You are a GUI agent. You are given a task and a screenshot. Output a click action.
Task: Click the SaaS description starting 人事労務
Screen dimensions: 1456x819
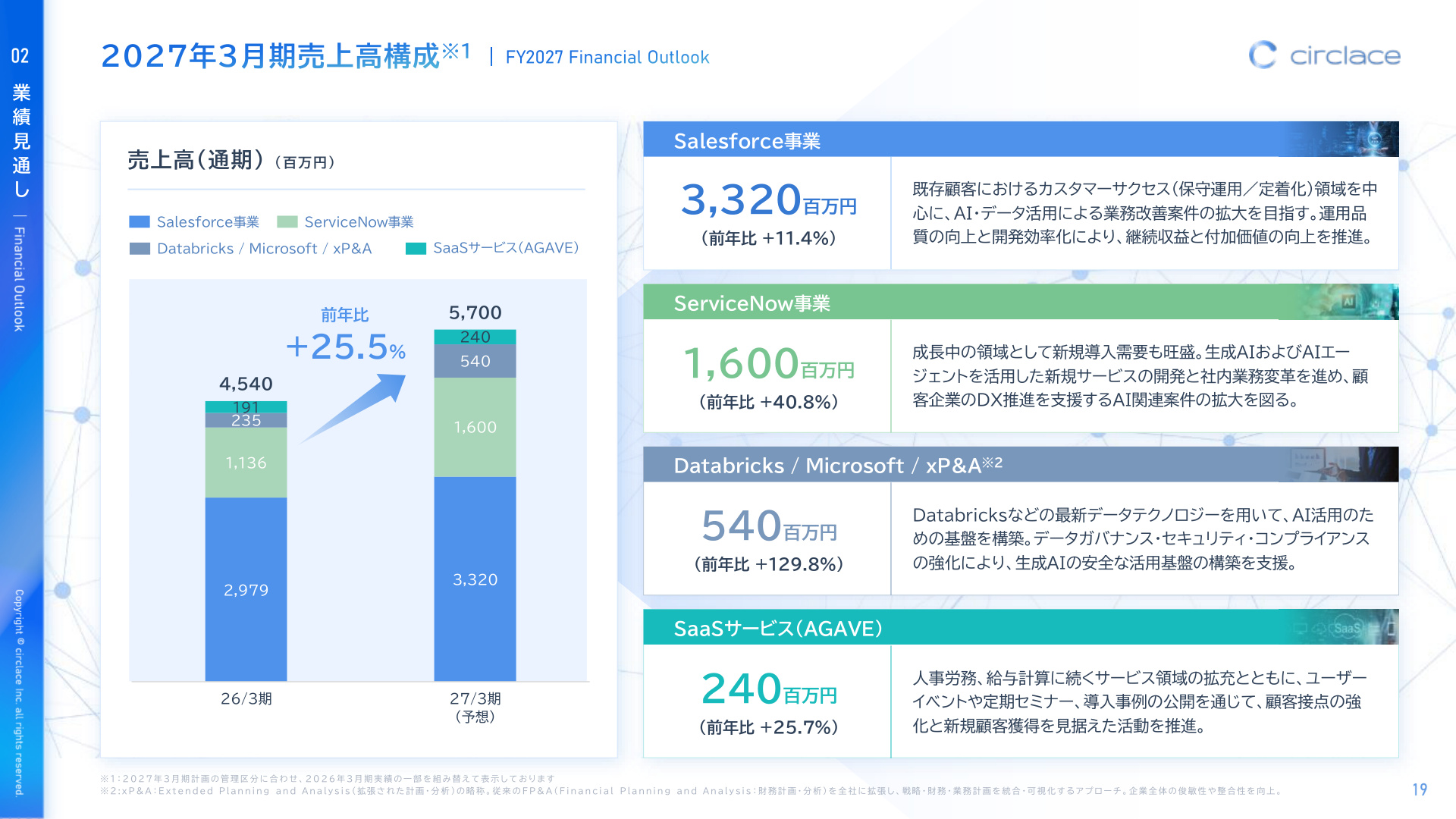point(1139,701)
